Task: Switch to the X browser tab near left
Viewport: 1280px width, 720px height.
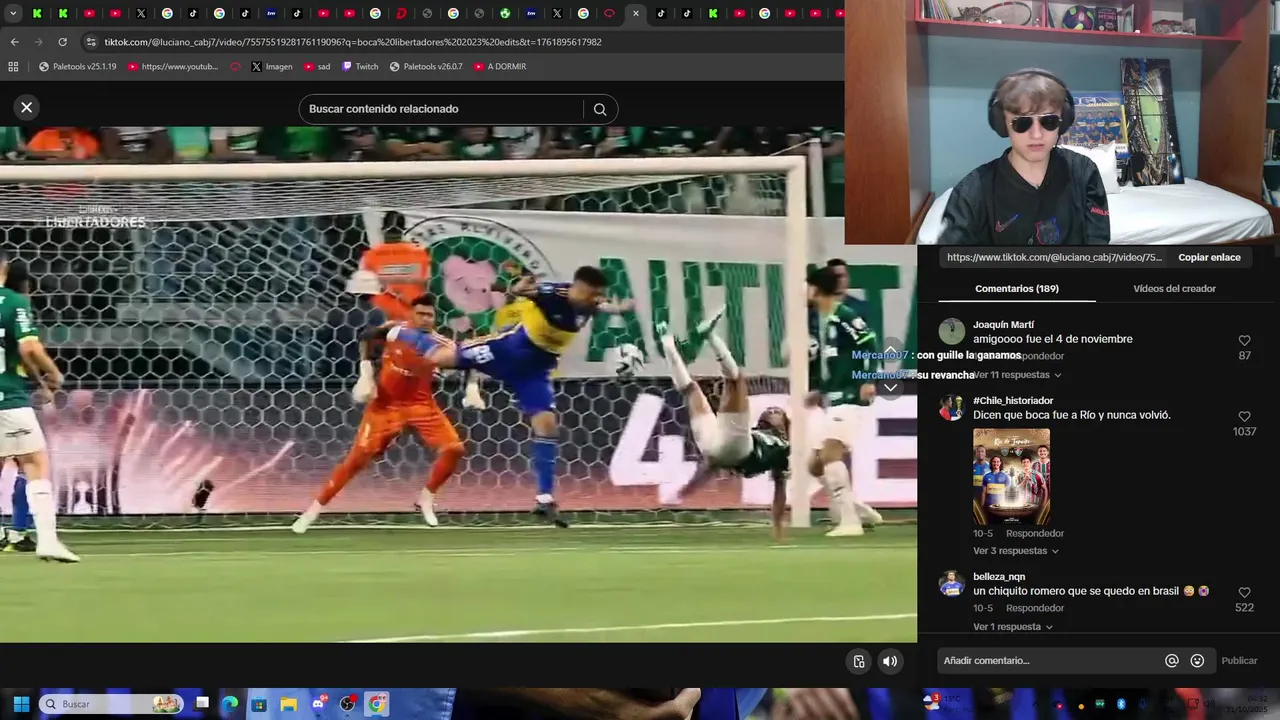Action: (x=141, y=13)
